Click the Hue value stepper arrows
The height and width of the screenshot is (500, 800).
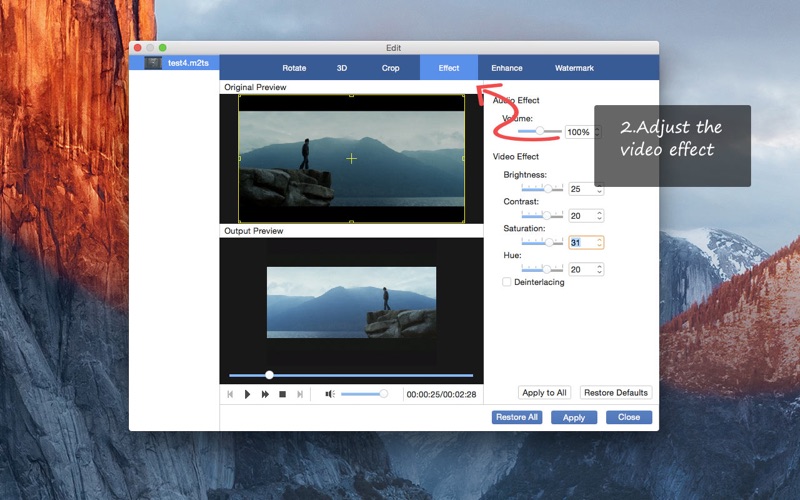coord(599,269)
